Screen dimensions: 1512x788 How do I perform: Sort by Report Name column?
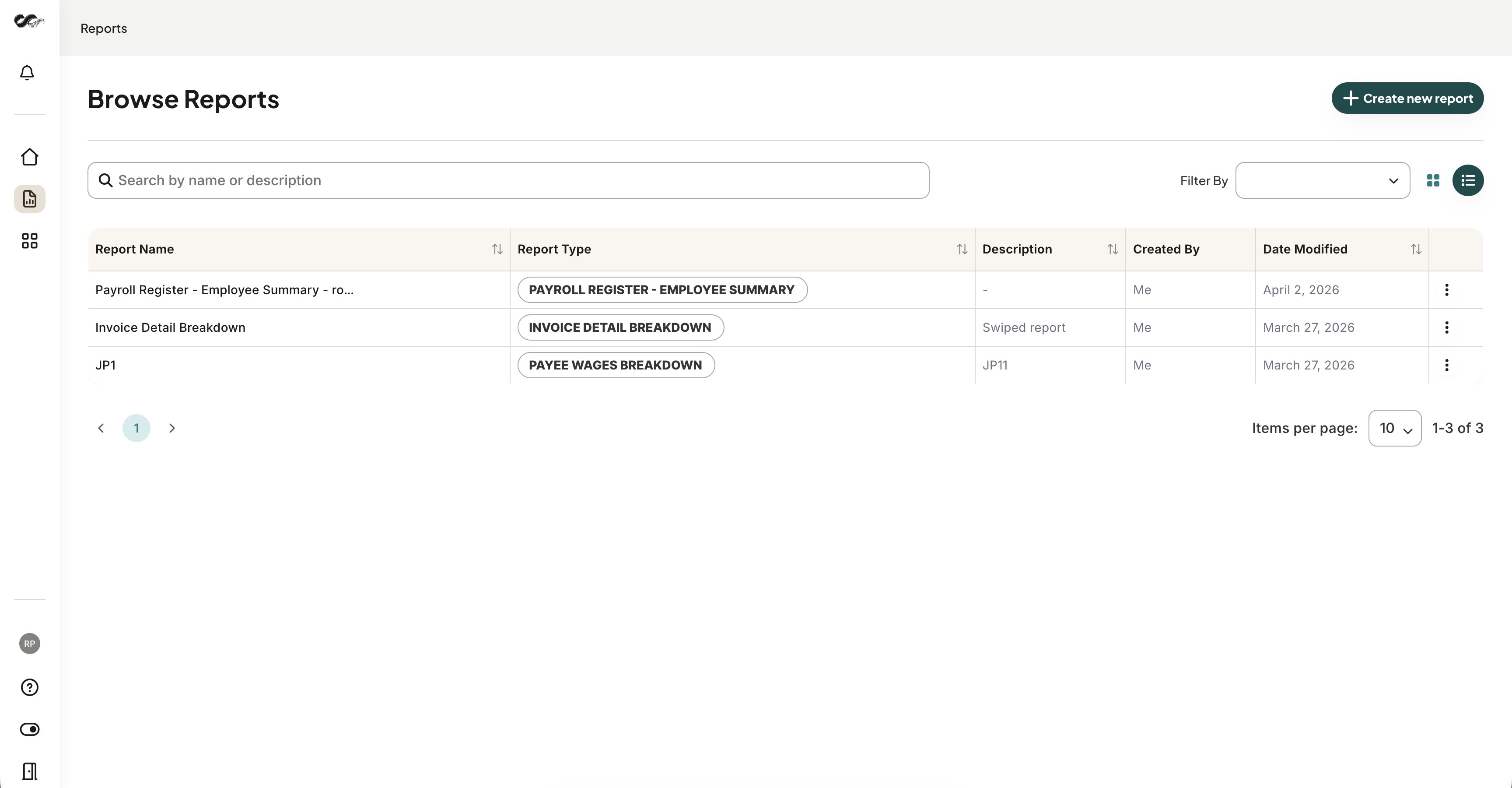click(x=497, y=249)
